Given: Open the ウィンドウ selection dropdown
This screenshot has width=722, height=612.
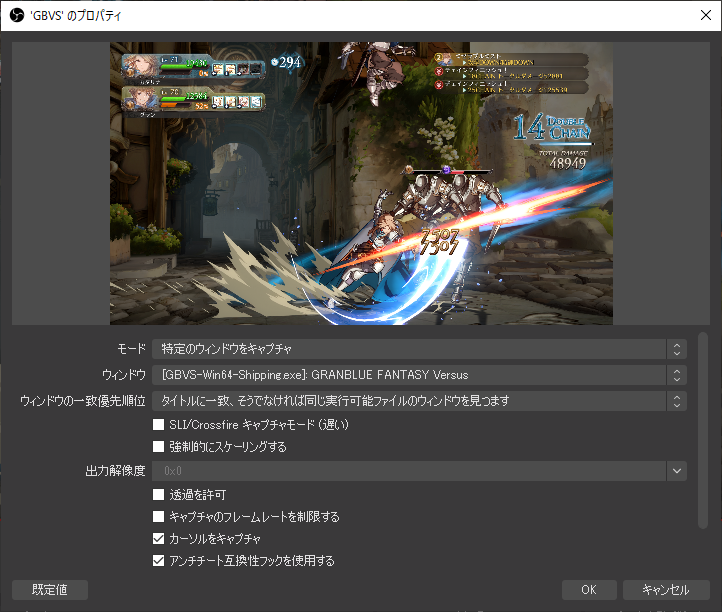Looking at the screenshot, I should 419,375.
